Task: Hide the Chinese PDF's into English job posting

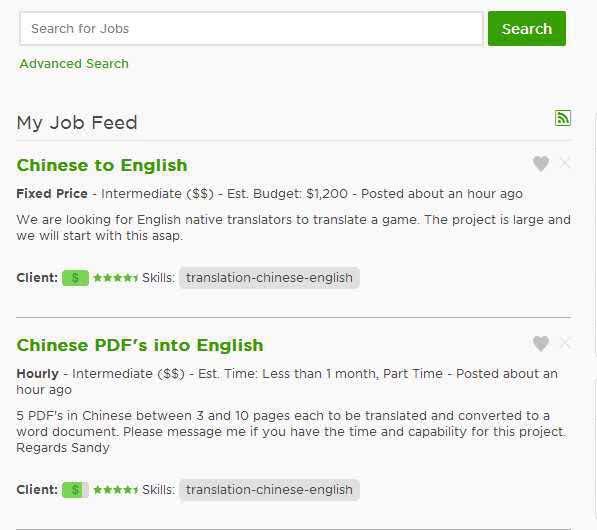Action: (x=565, y=343)
